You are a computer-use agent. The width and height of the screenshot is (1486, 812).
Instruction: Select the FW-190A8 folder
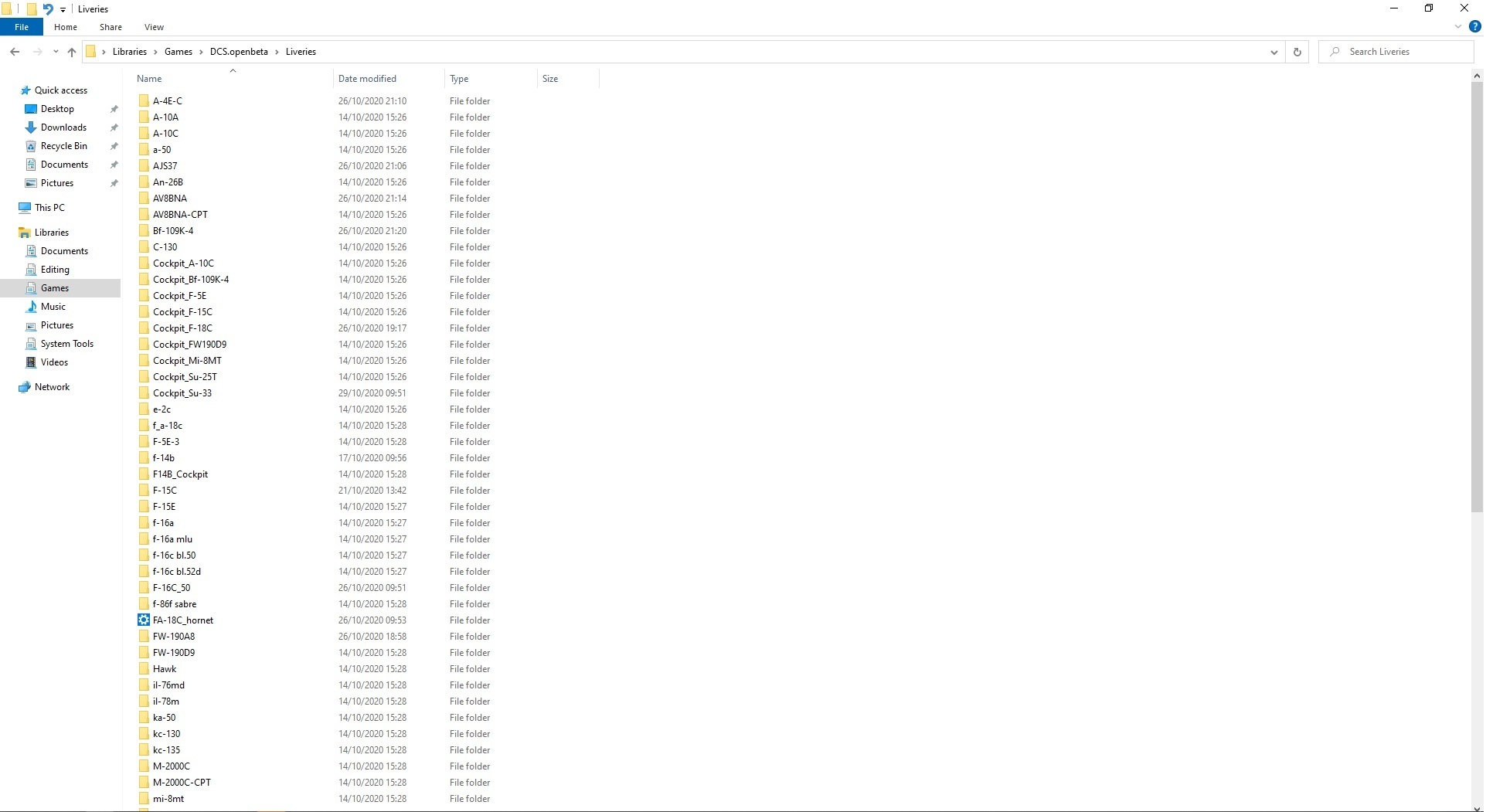pyautogui.click(x=174, y=637)
